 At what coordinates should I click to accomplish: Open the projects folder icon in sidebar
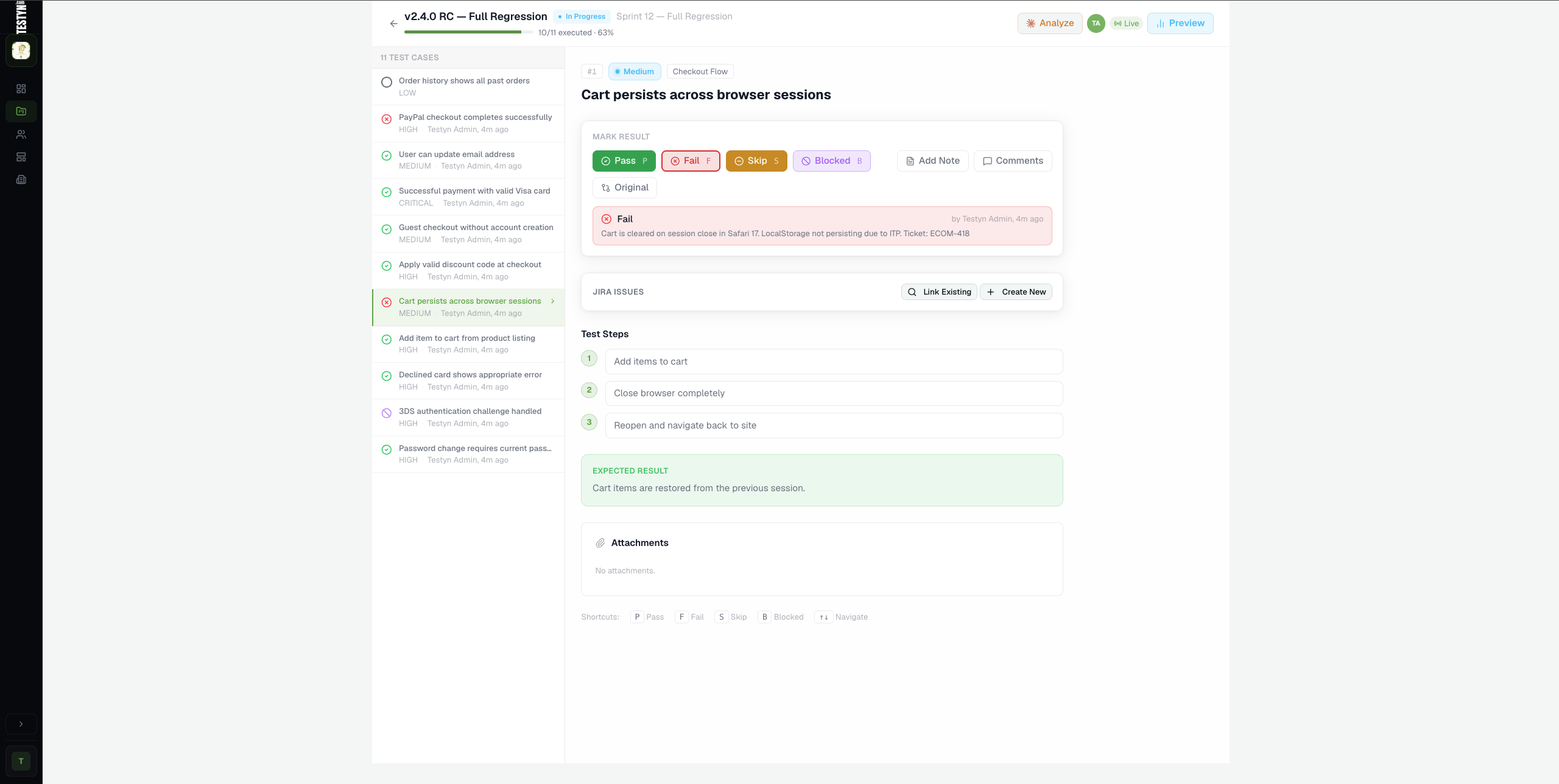[21, 111]
